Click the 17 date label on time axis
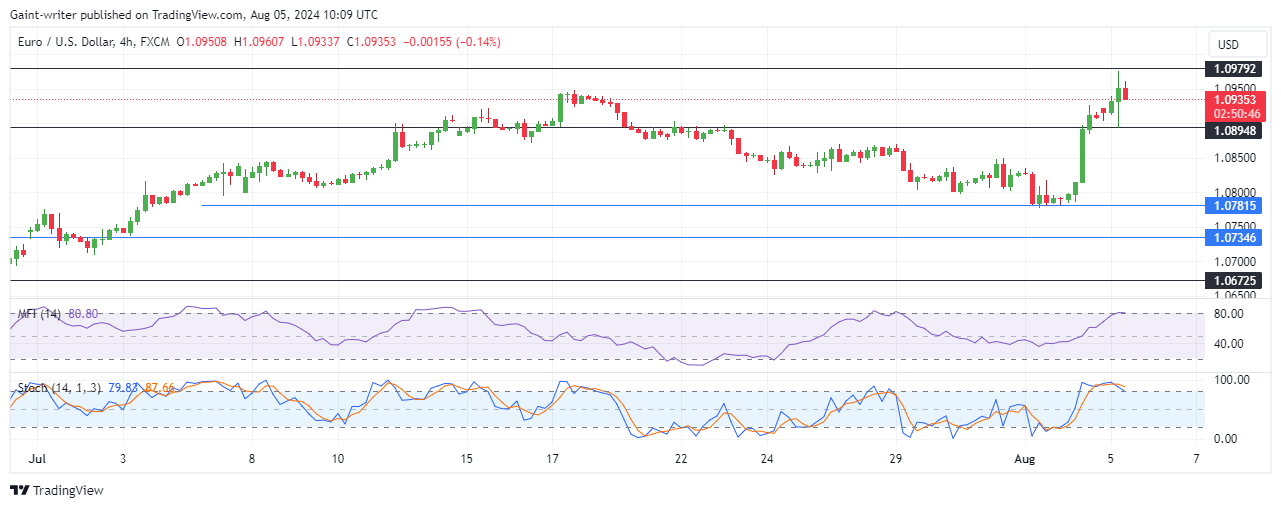Viewport: 1281px width, 508px height. [x=553, y=459]
